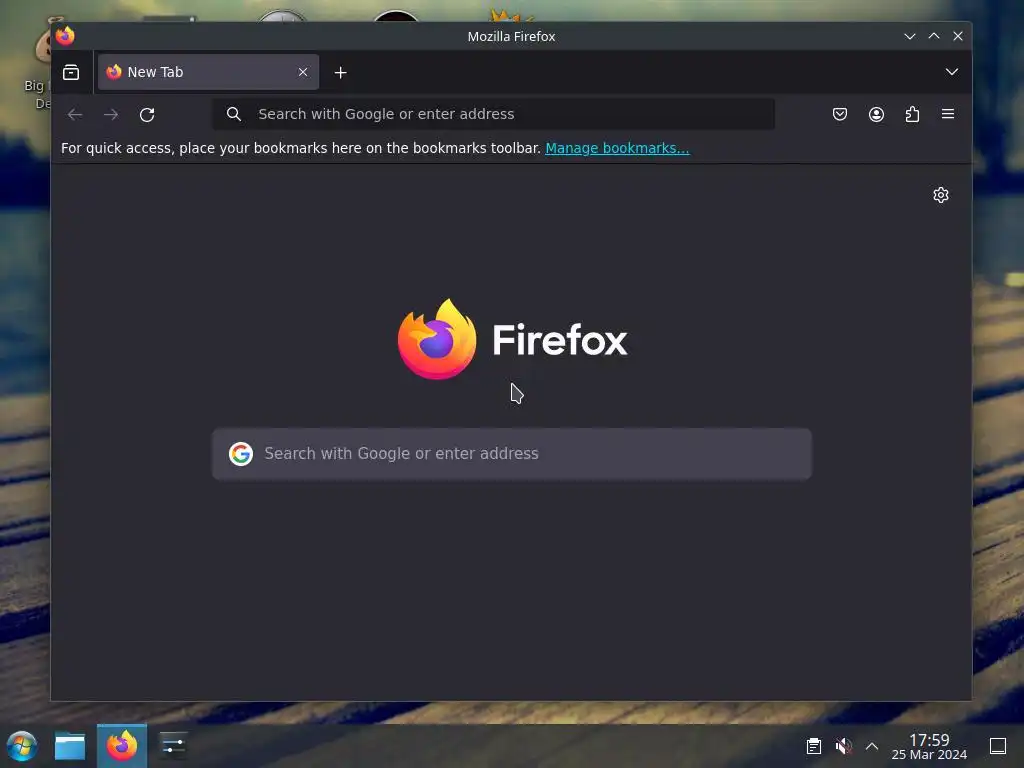
Task: Click the Firefox logo on new tab page
Action: point(512,339)
